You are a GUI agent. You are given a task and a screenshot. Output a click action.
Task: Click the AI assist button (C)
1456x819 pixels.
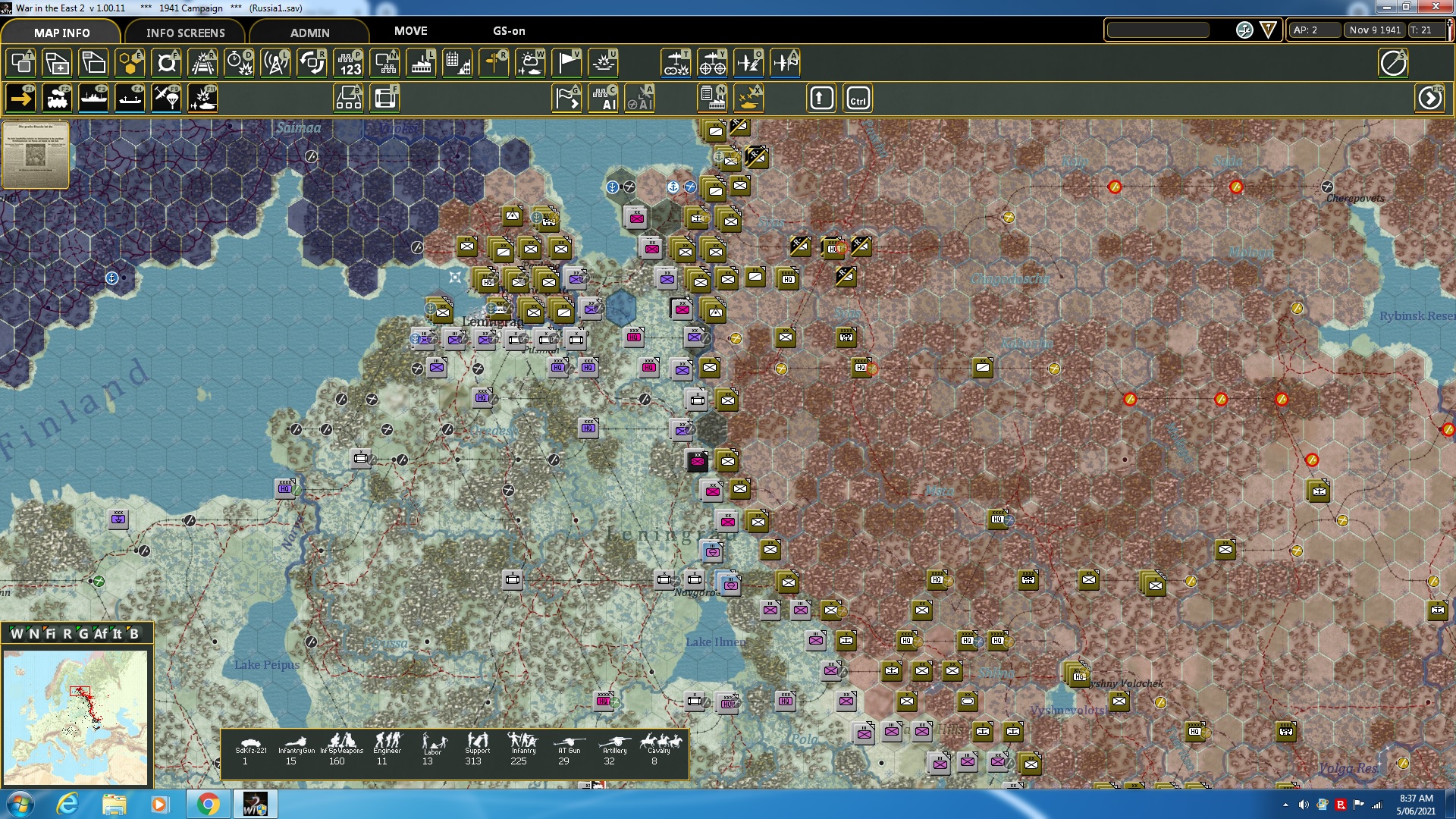click(x=604, y=99)
